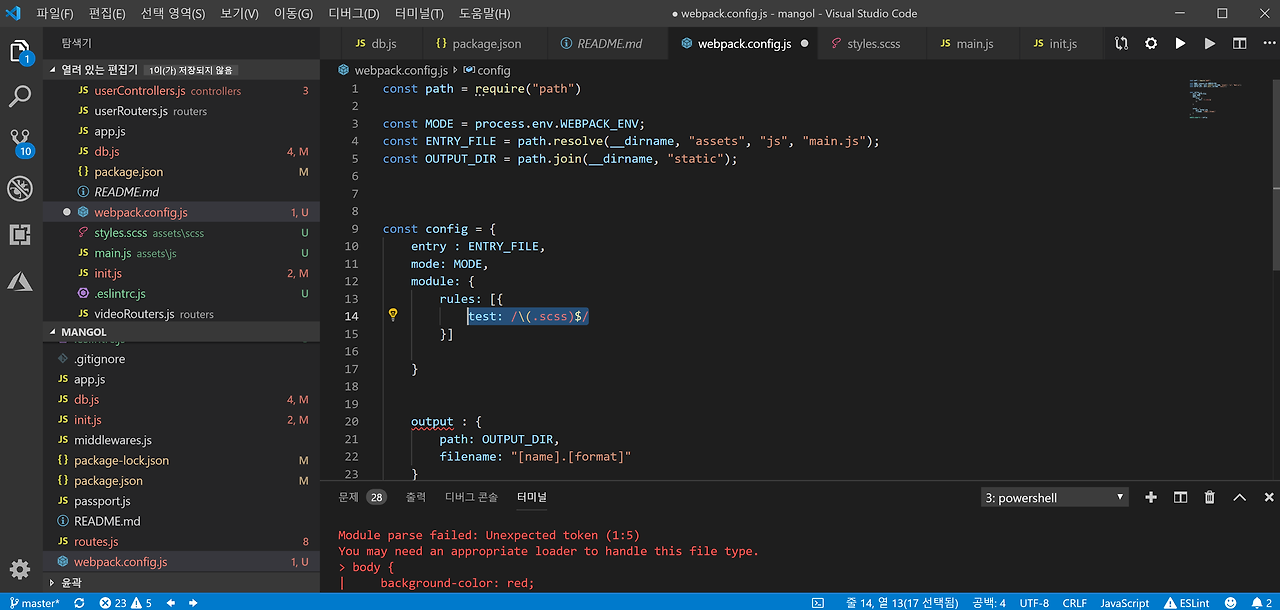Toggle ESLint status in status bar
This screenshot has width=1280, height=610.
coord(1187,603)
